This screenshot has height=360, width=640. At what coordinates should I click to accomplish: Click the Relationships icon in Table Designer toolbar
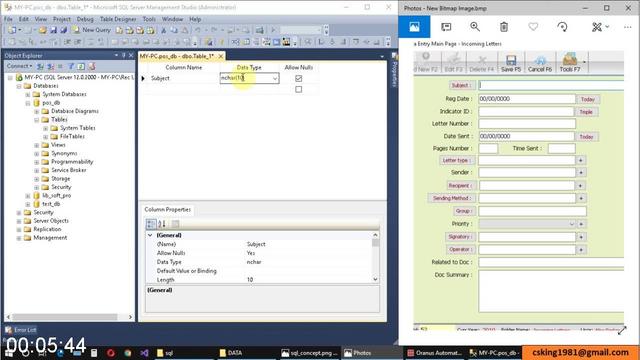pyautogui.click(x=236, y=42)
